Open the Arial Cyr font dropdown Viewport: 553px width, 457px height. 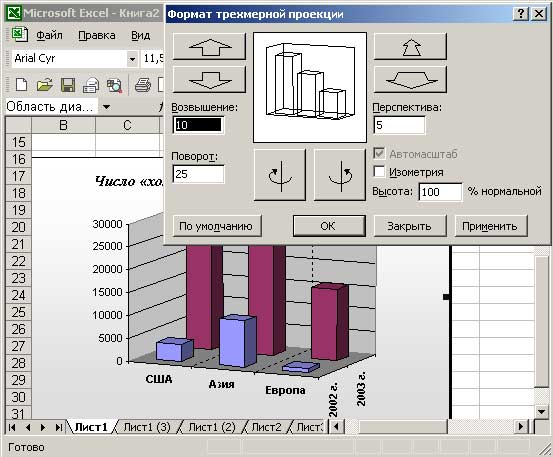(x=132, y=59)
